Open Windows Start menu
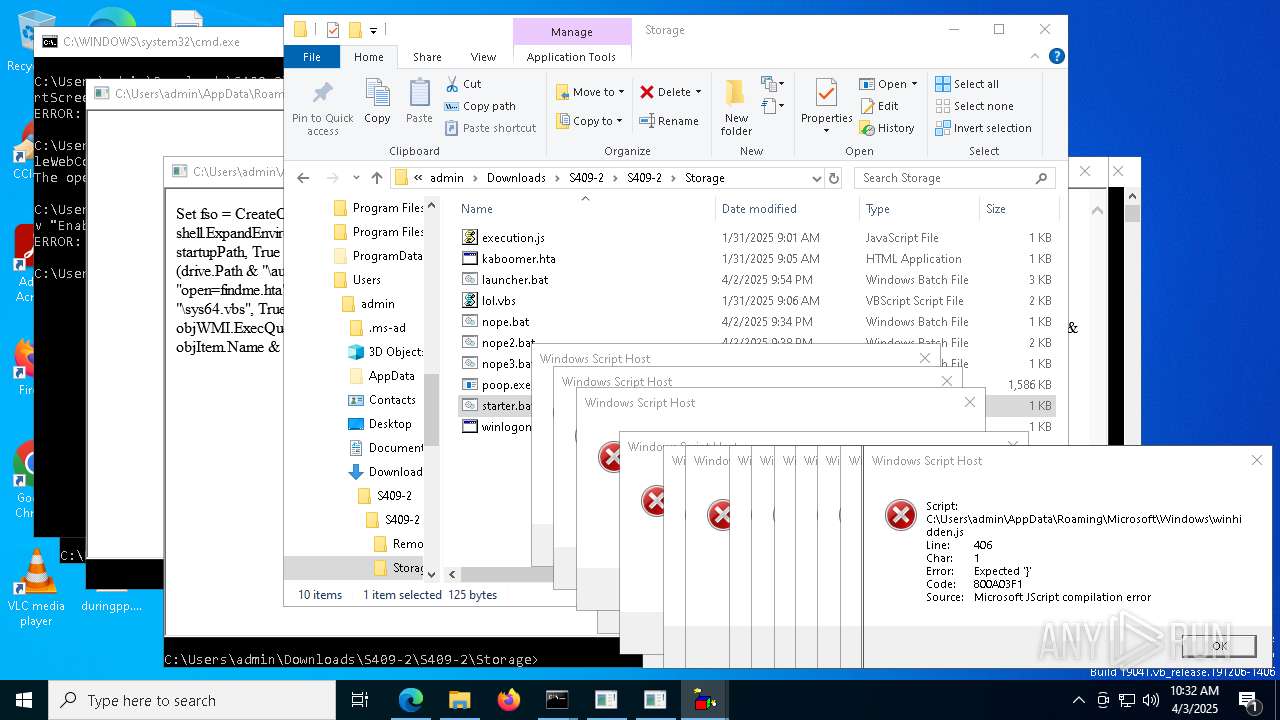Screen dimensions: 1280x720 pyautogui.click(x=24, y=700)
